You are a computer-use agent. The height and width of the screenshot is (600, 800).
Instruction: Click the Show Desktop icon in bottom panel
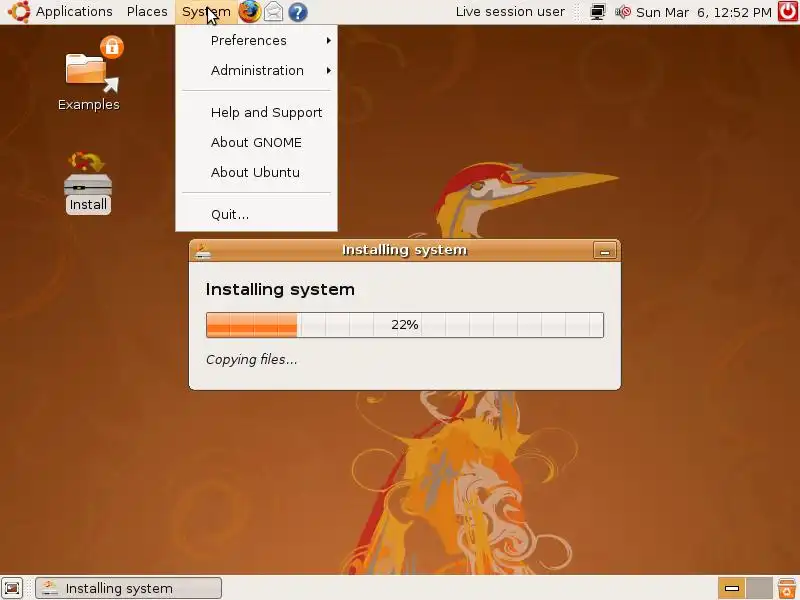(12, 588)
